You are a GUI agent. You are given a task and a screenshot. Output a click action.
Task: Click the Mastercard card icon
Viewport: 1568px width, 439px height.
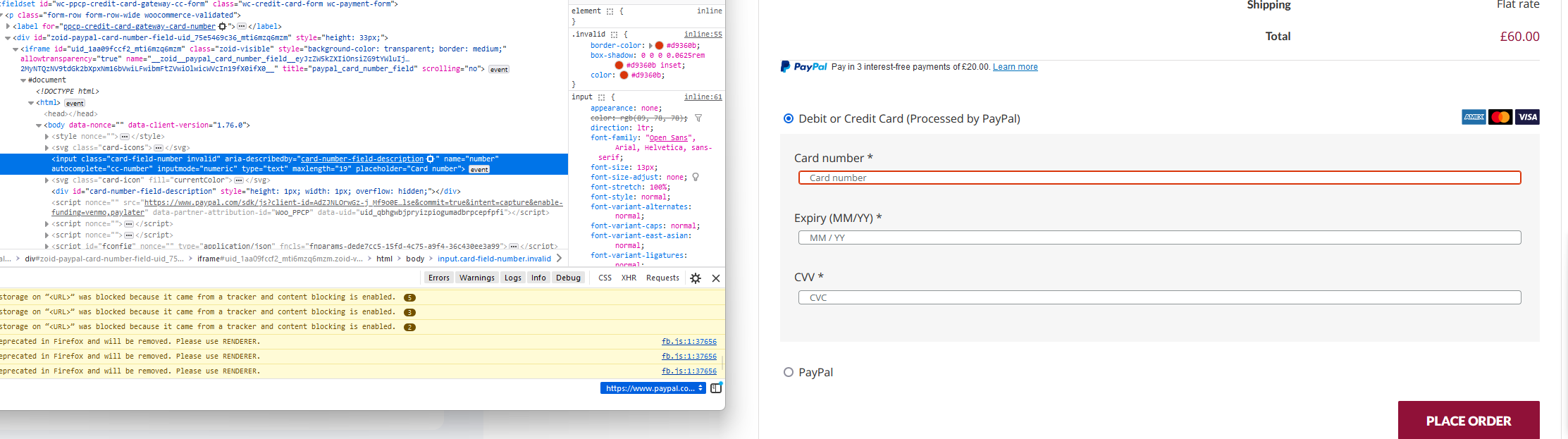(1500, 117)
